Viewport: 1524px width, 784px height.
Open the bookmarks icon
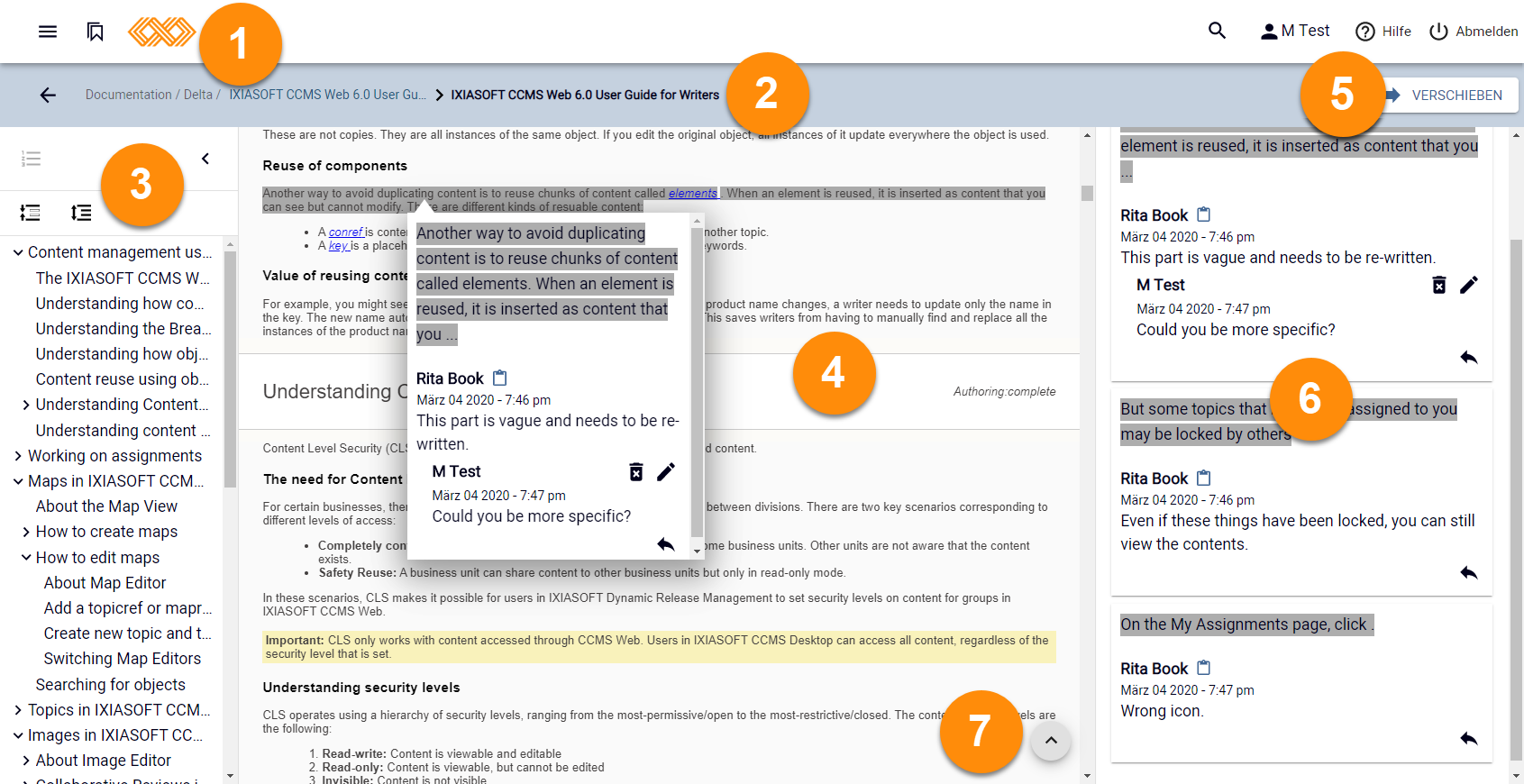(x=96, y=32)
